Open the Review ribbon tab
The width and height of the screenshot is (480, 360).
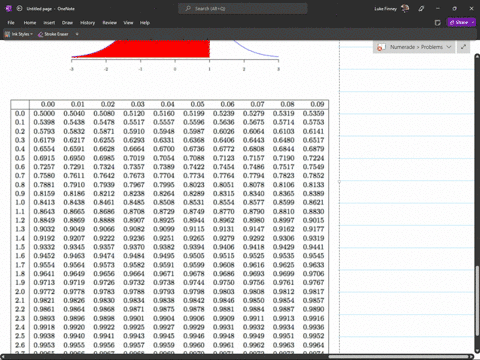pos(110,23)
